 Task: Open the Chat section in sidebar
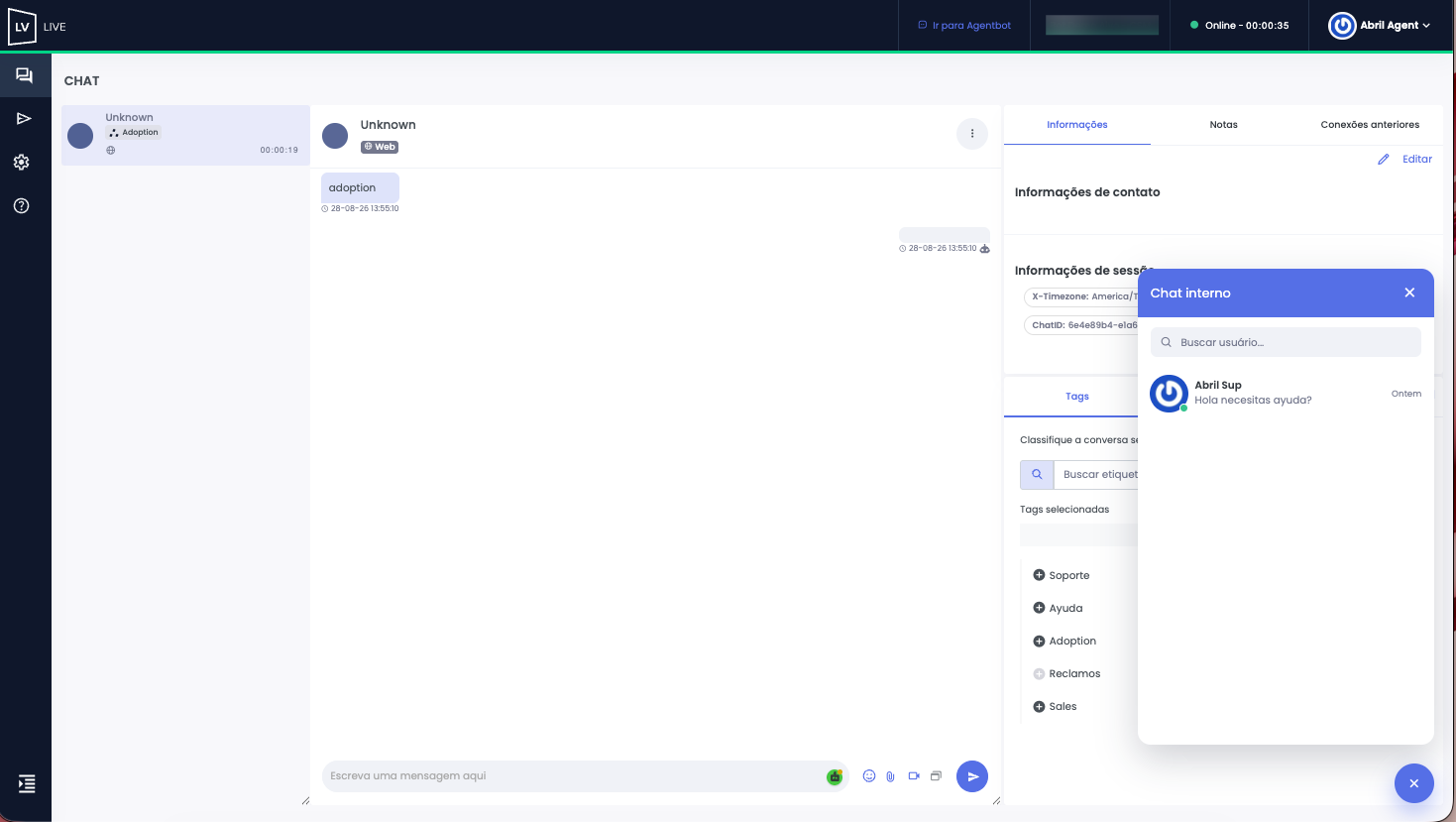[24, 75]
